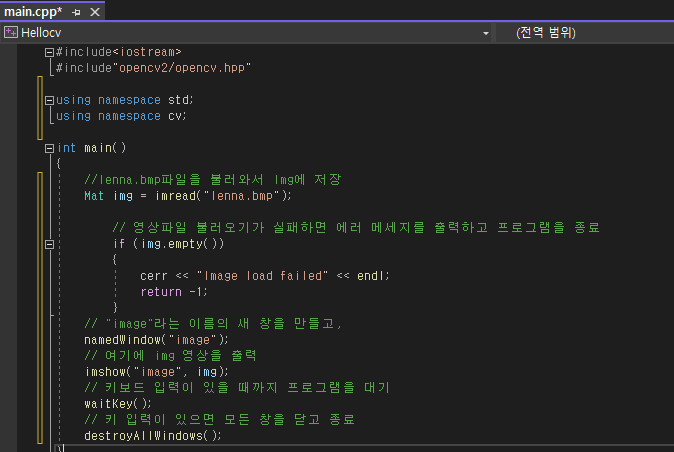The width and height of the screenshot is (674, 452).
Task: Click the imread("lenna.bmp") call
Action: 223,196
